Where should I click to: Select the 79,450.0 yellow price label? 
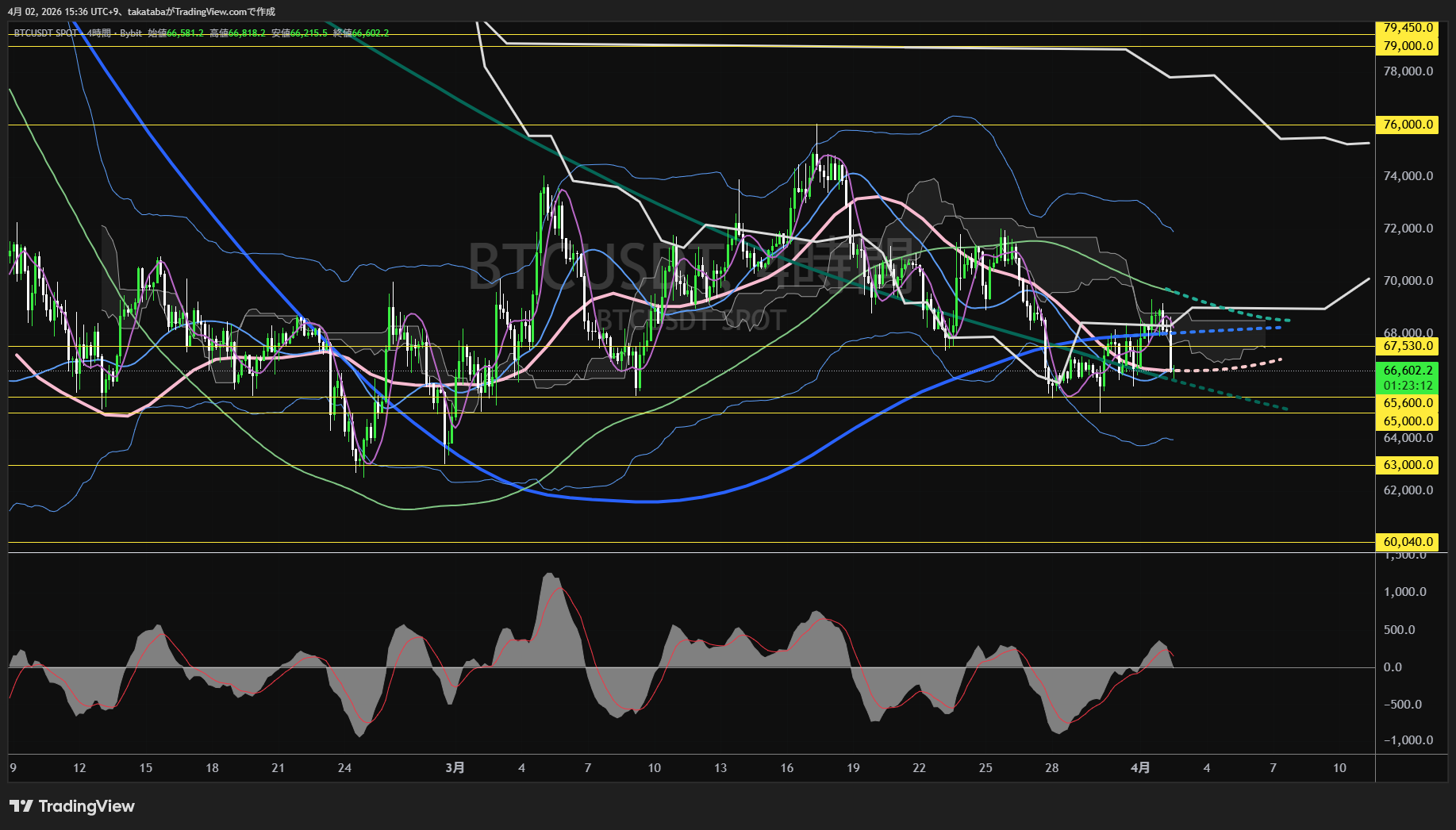click(x=1407, y=28)
